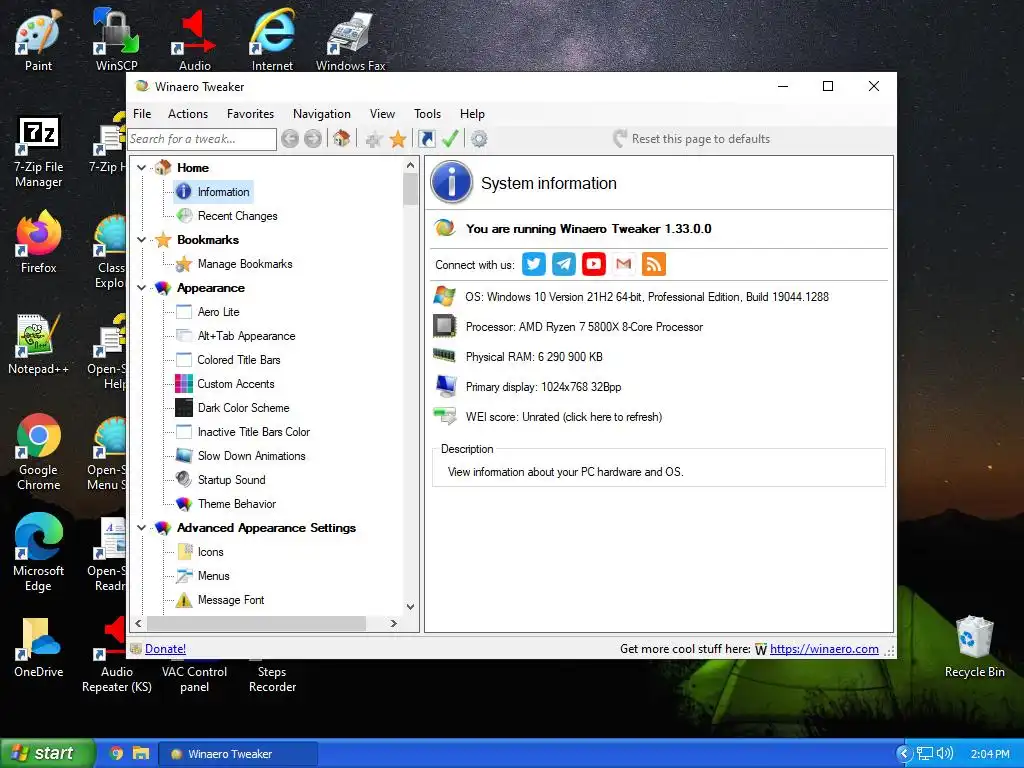Click Winaero Tweaker taskbar button
Image resolution: width=1024 pixels, height=768 pixels.
(238, 754)
